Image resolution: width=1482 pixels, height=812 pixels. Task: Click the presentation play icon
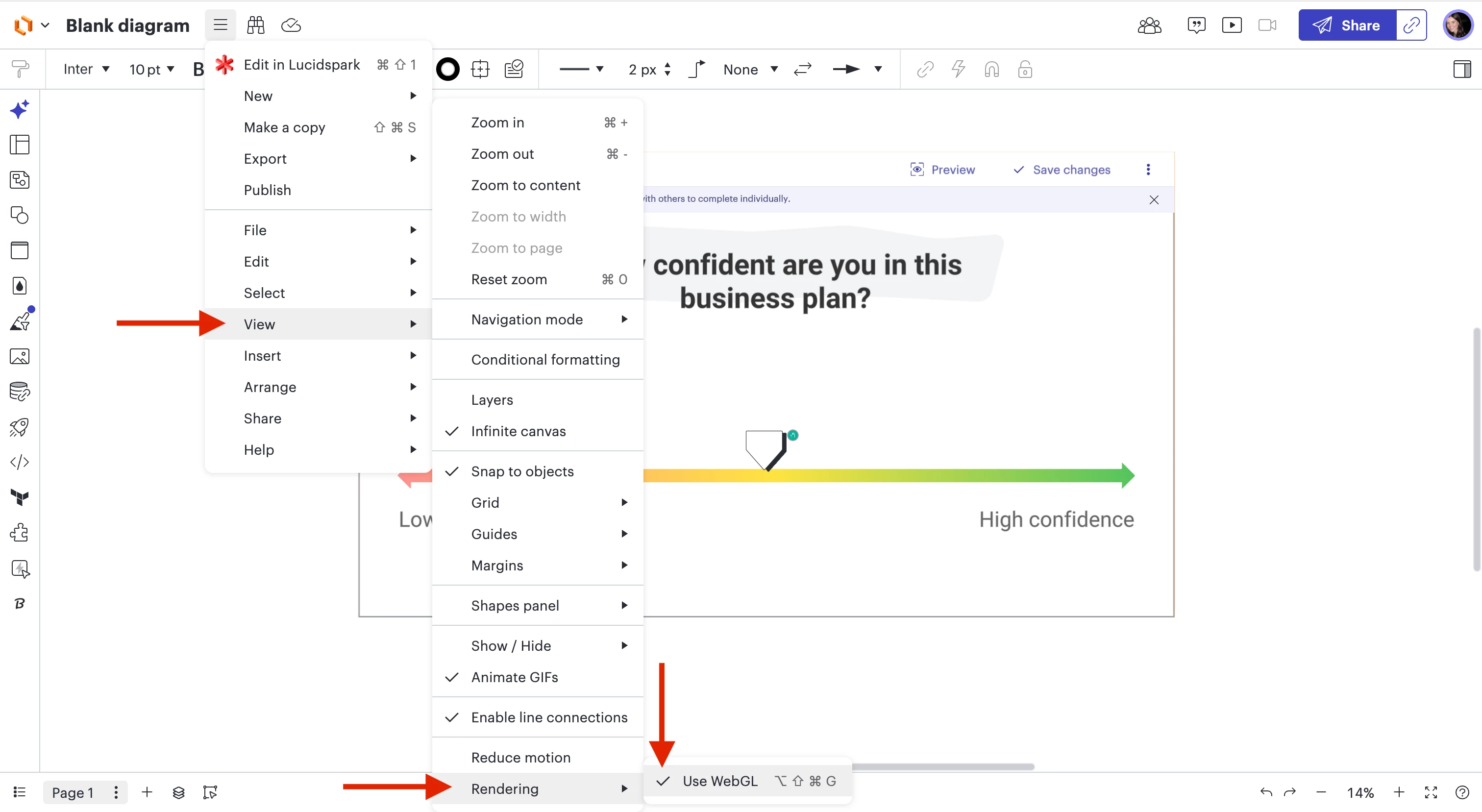[1231, 25]
